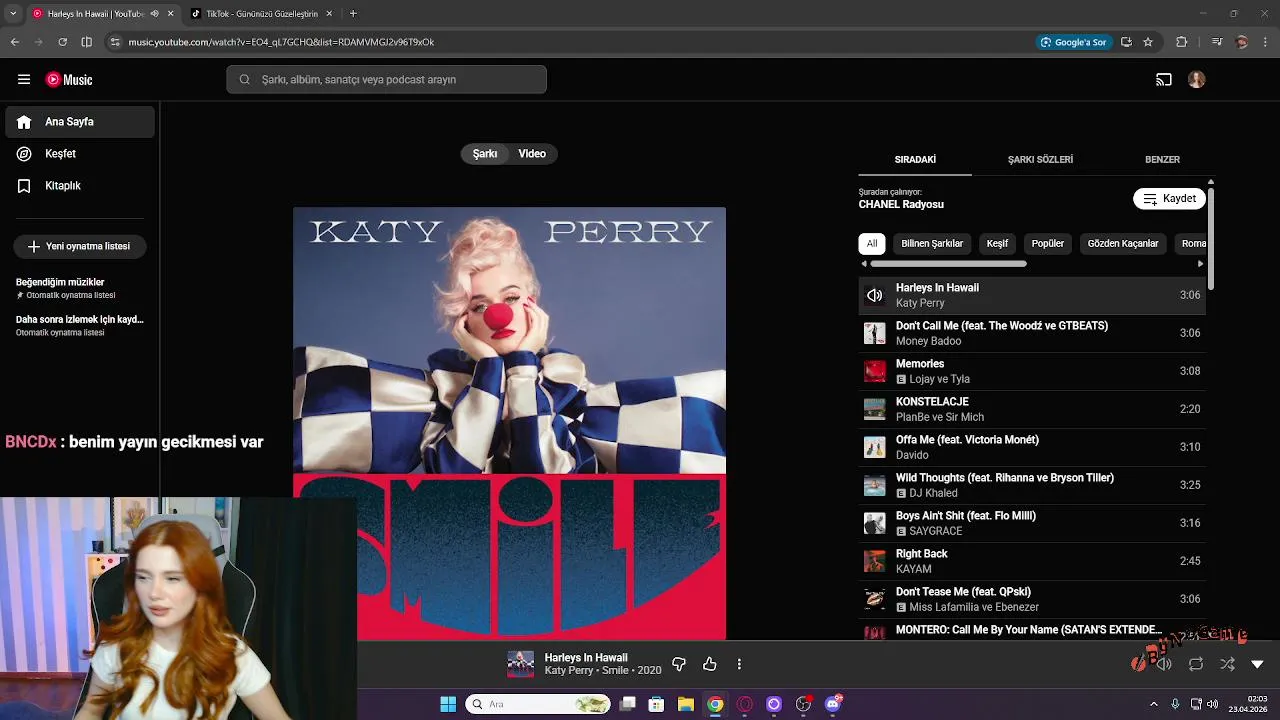Viewport: 1280px width, 720px height.
Task: Like Harleys In Hawaii with thumbs up
Action: point(710,664)
